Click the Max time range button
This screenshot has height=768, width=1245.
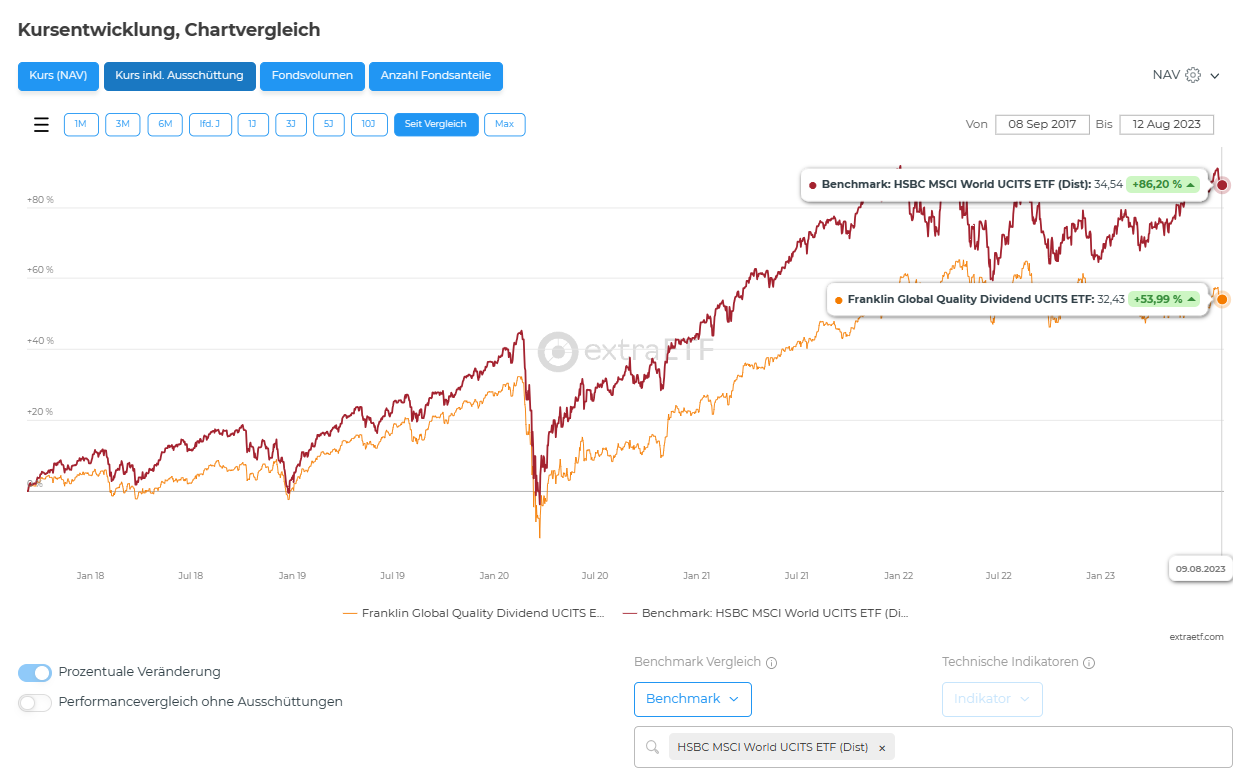504,124
